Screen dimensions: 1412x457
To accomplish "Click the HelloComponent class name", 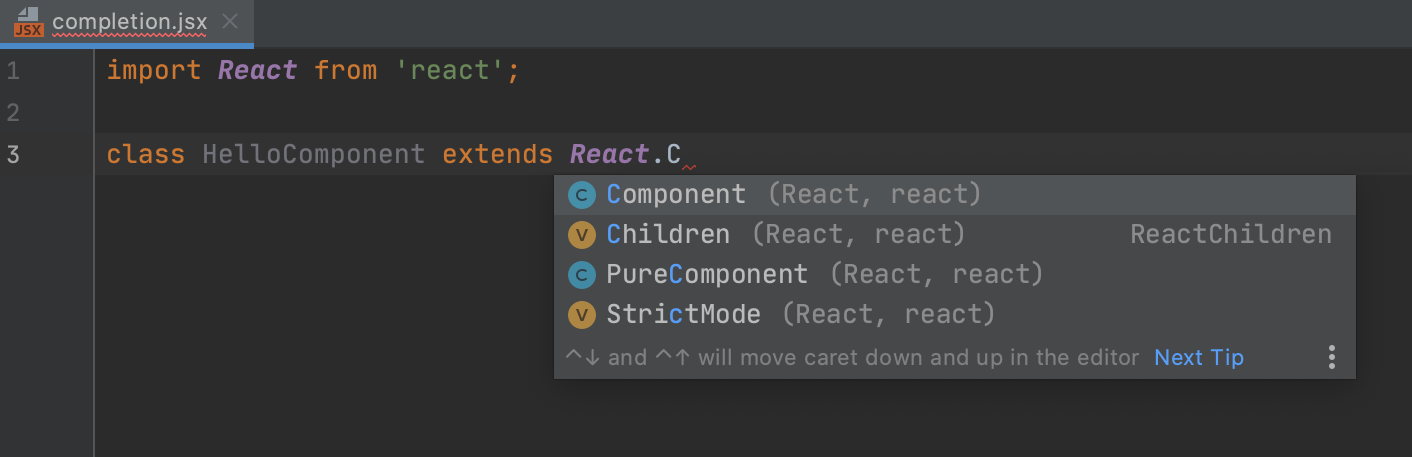I will coord(313,155).
